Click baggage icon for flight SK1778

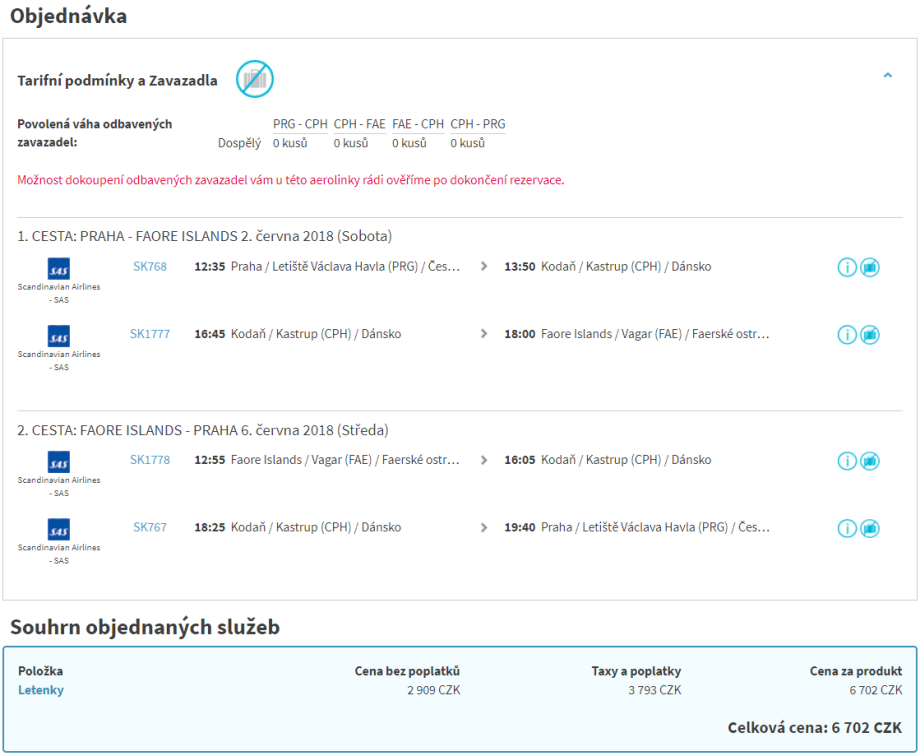870,461
